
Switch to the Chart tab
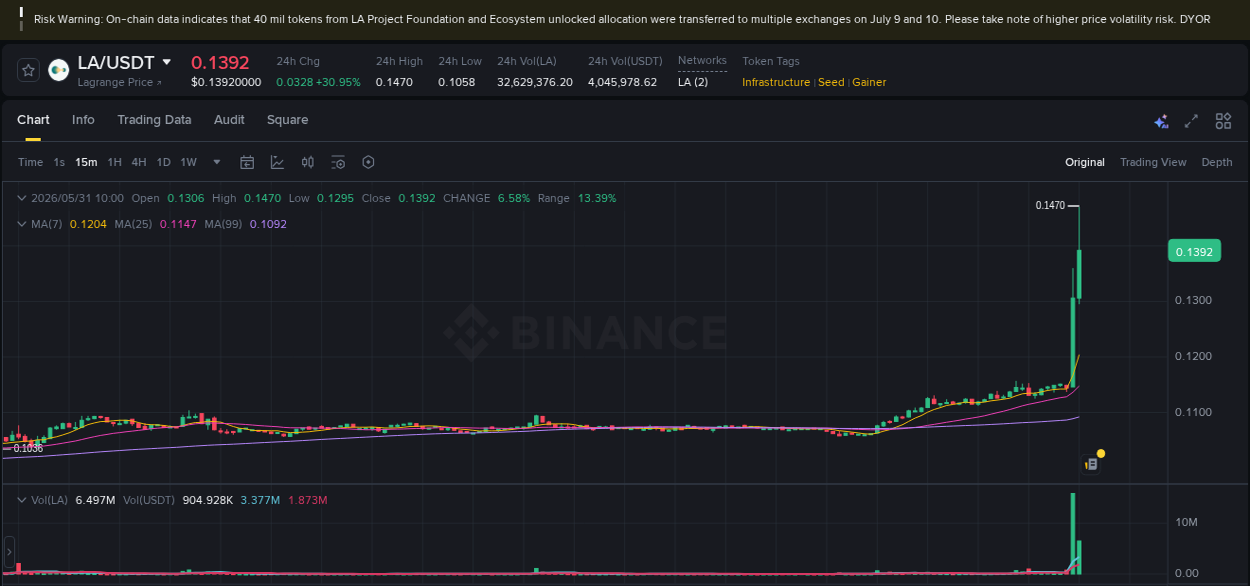point(33,120)
